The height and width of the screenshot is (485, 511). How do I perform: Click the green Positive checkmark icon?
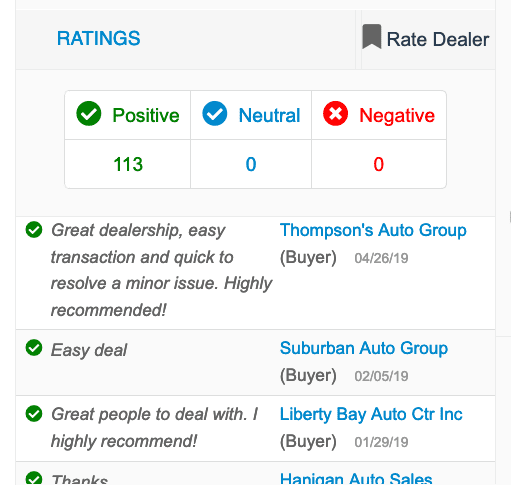89,113
